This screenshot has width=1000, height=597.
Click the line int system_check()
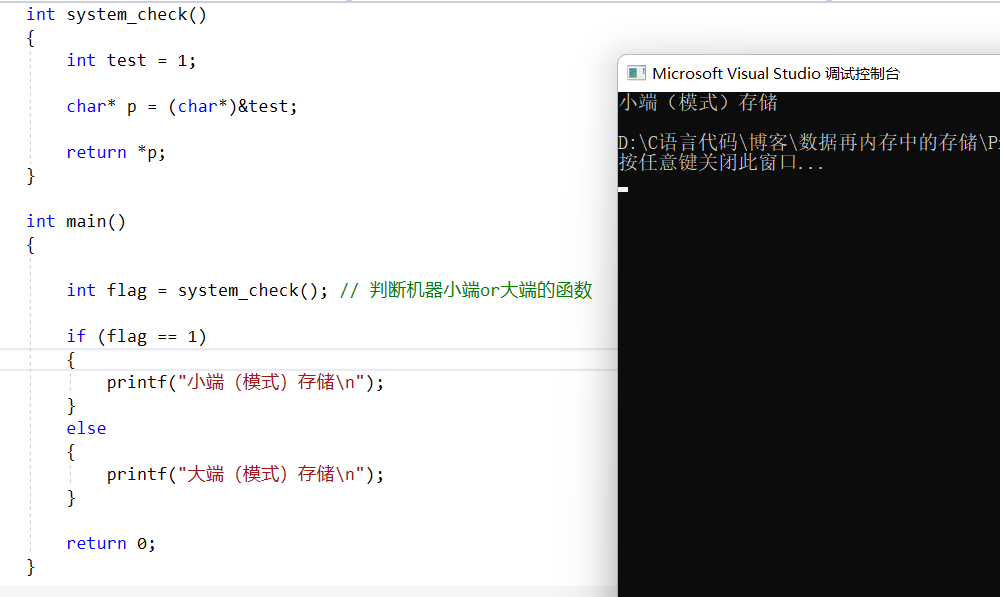[x=117, y=15]
